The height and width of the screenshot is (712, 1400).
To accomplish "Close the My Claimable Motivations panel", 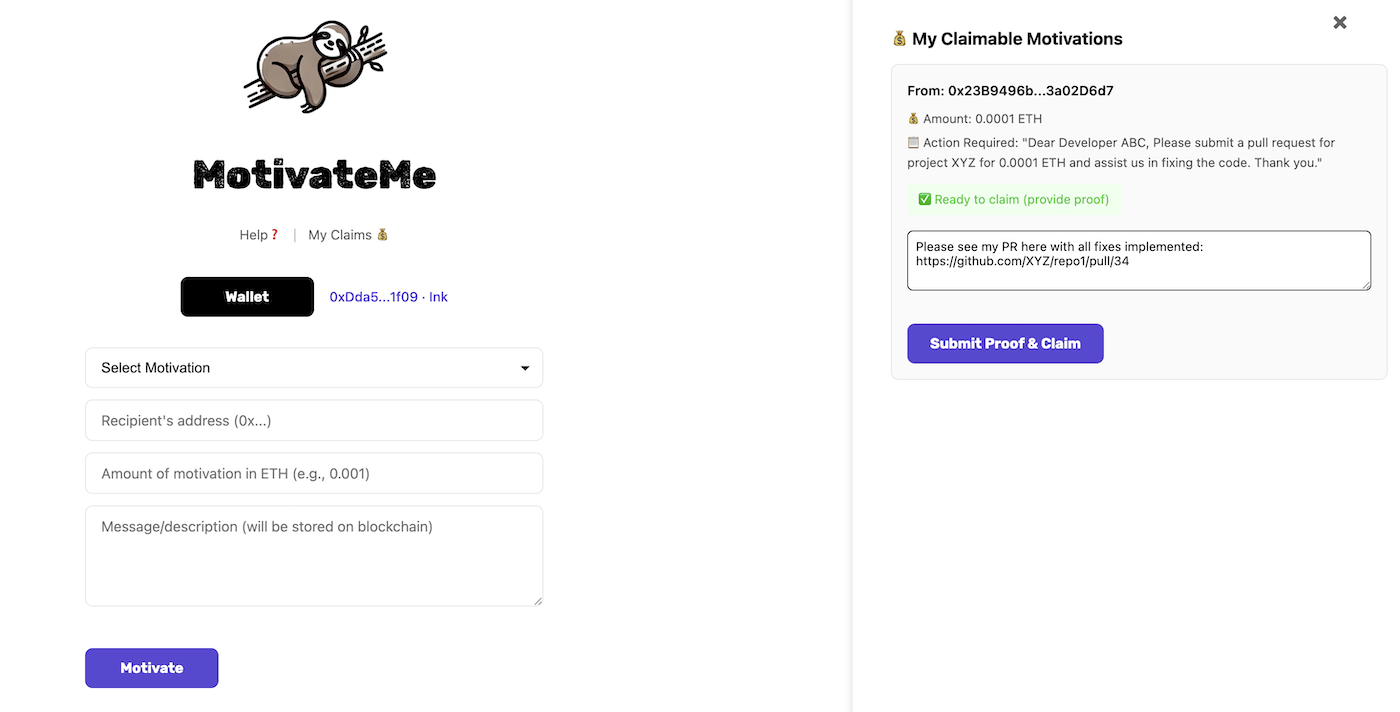I will (1340, 22).
